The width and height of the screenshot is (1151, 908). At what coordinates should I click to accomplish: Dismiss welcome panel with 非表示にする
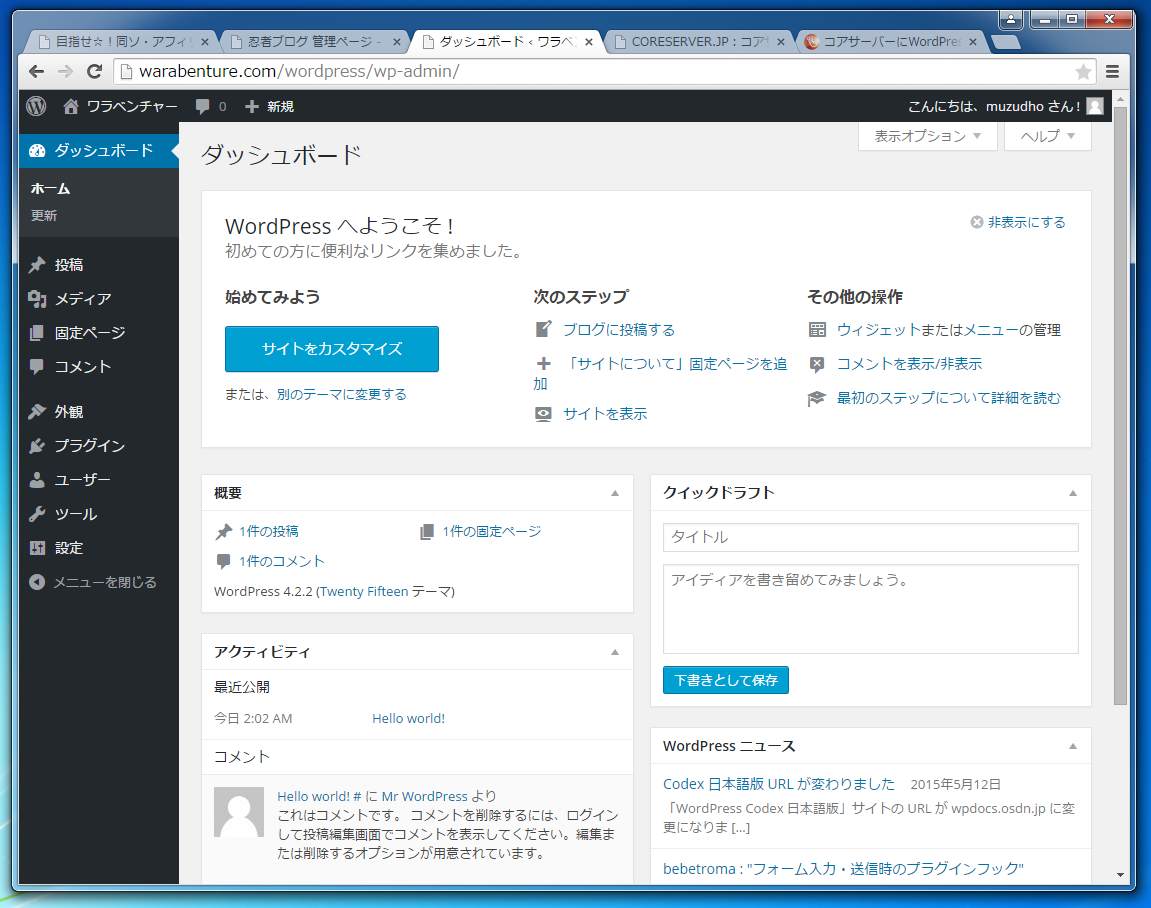[x=1018, y=222]
